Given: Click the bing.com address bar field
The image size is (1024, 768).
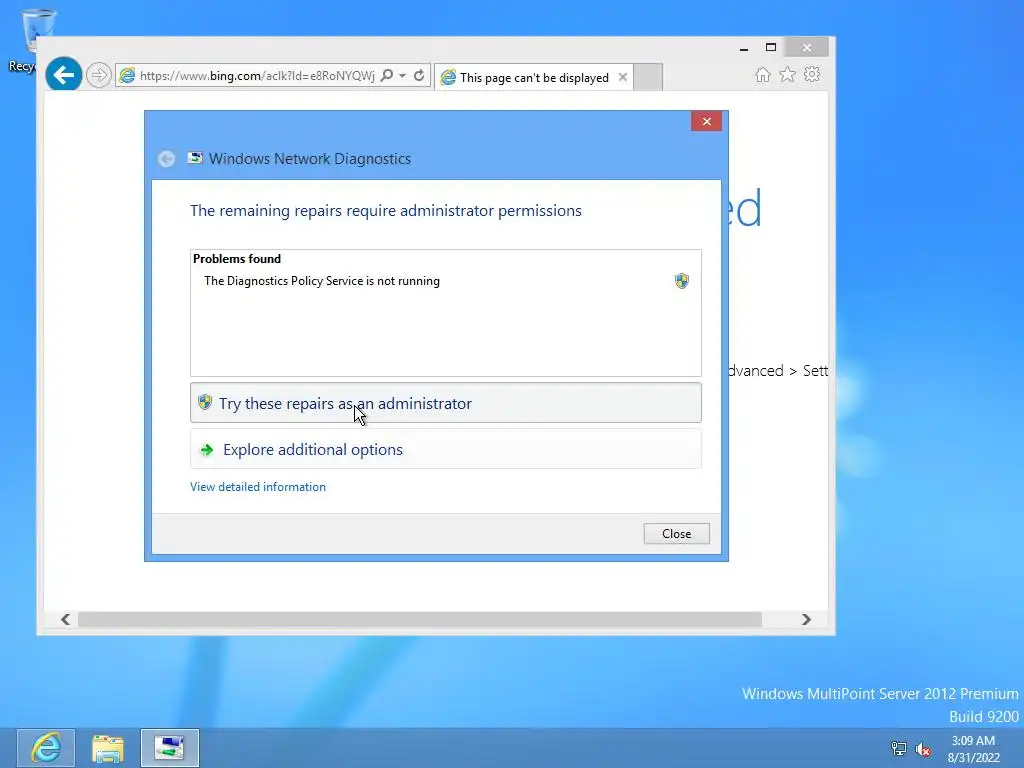Looking at the screenshot, I should (x=257, y=76).
